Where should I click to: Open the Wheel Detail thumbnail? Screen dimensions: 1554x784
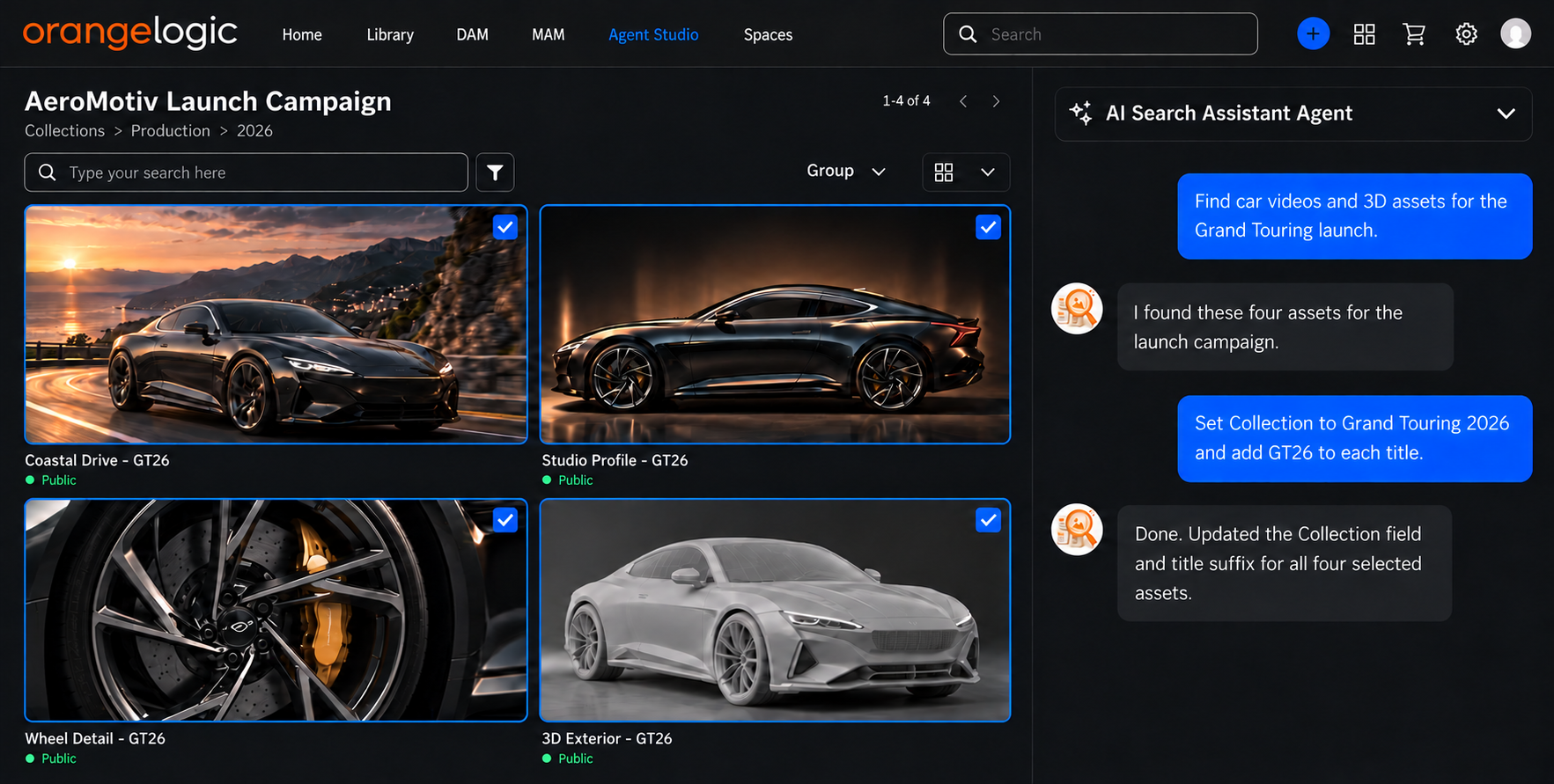coord(276,610)
